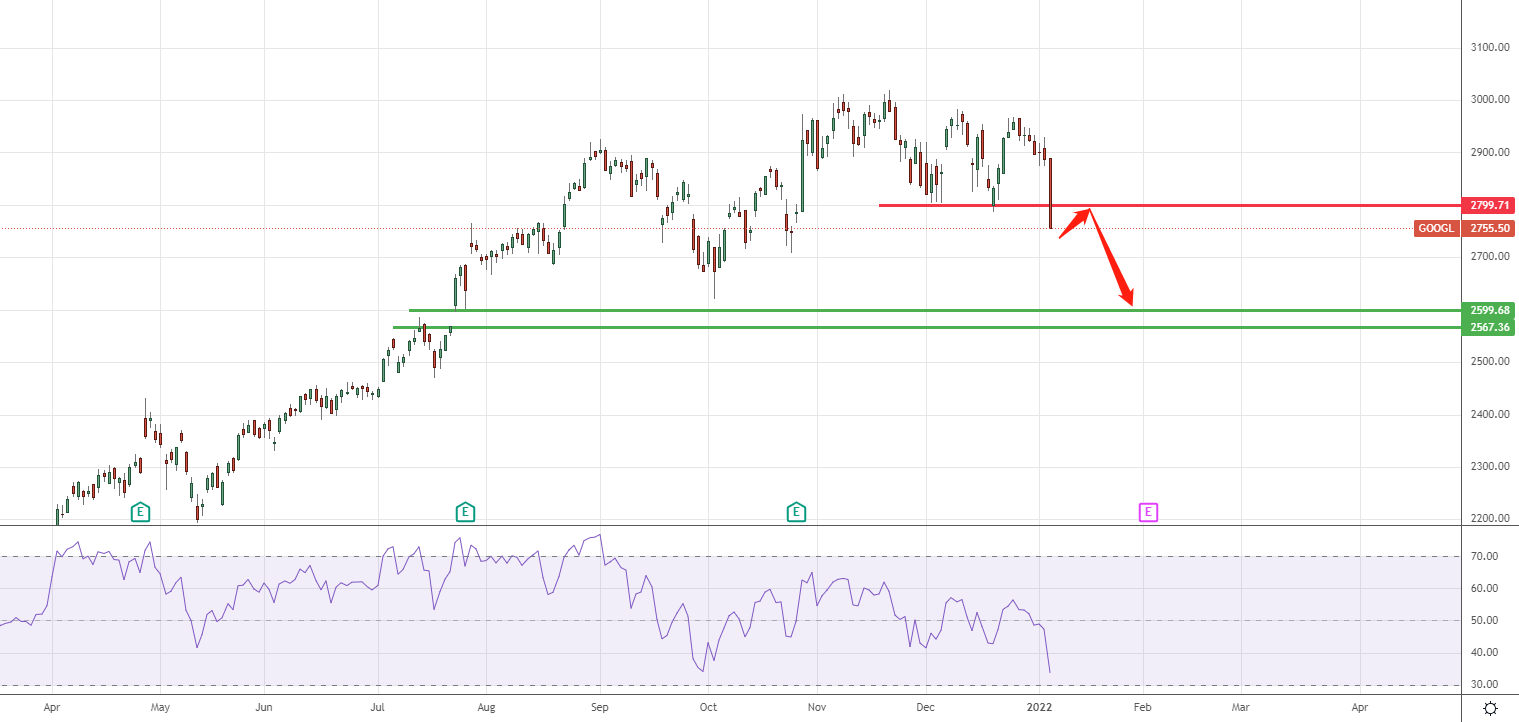Click the 70.00 level on RSI scale

1484,556
